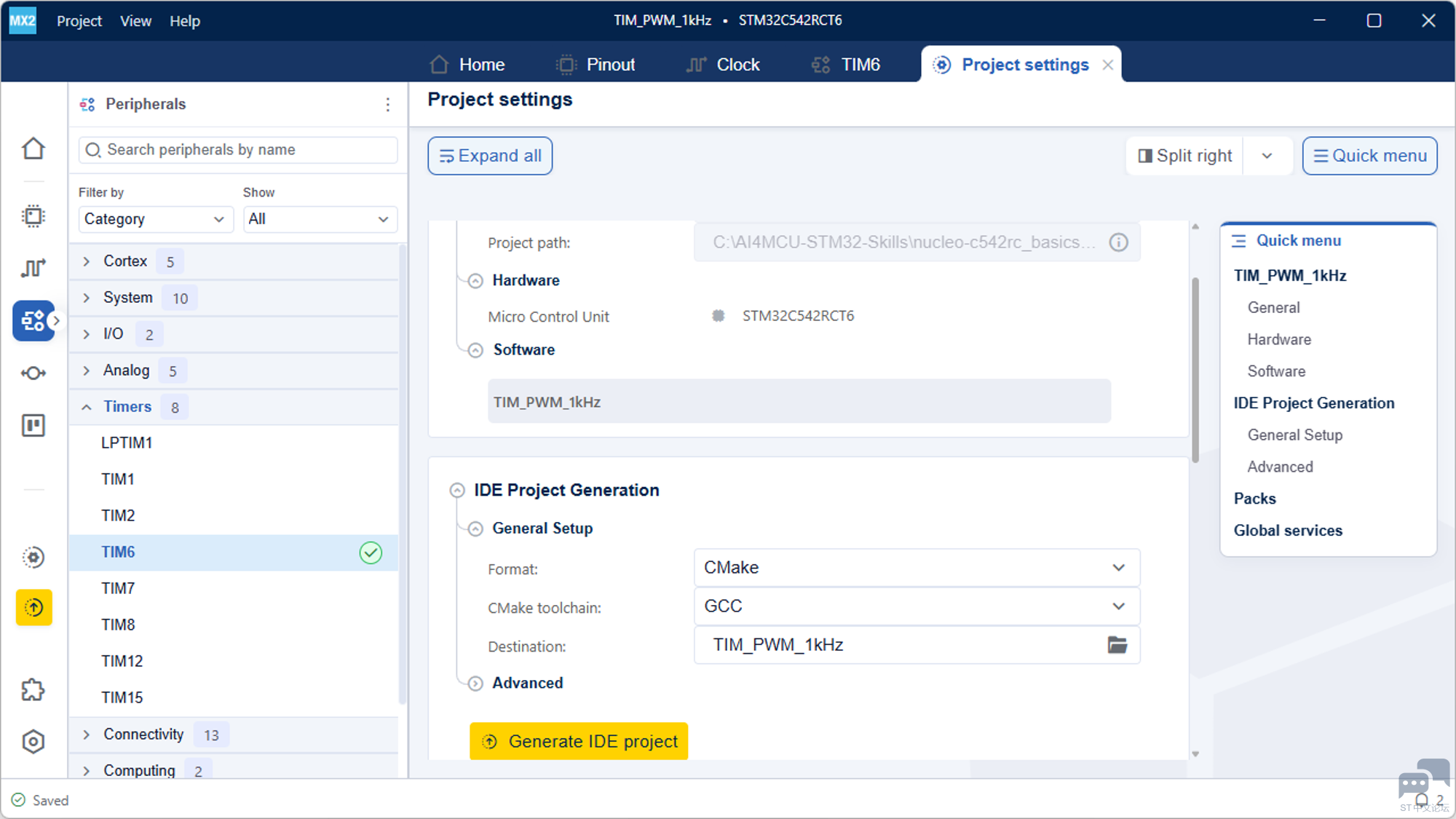Open Peripherals panel three-dot options menu

click(388, 105)
